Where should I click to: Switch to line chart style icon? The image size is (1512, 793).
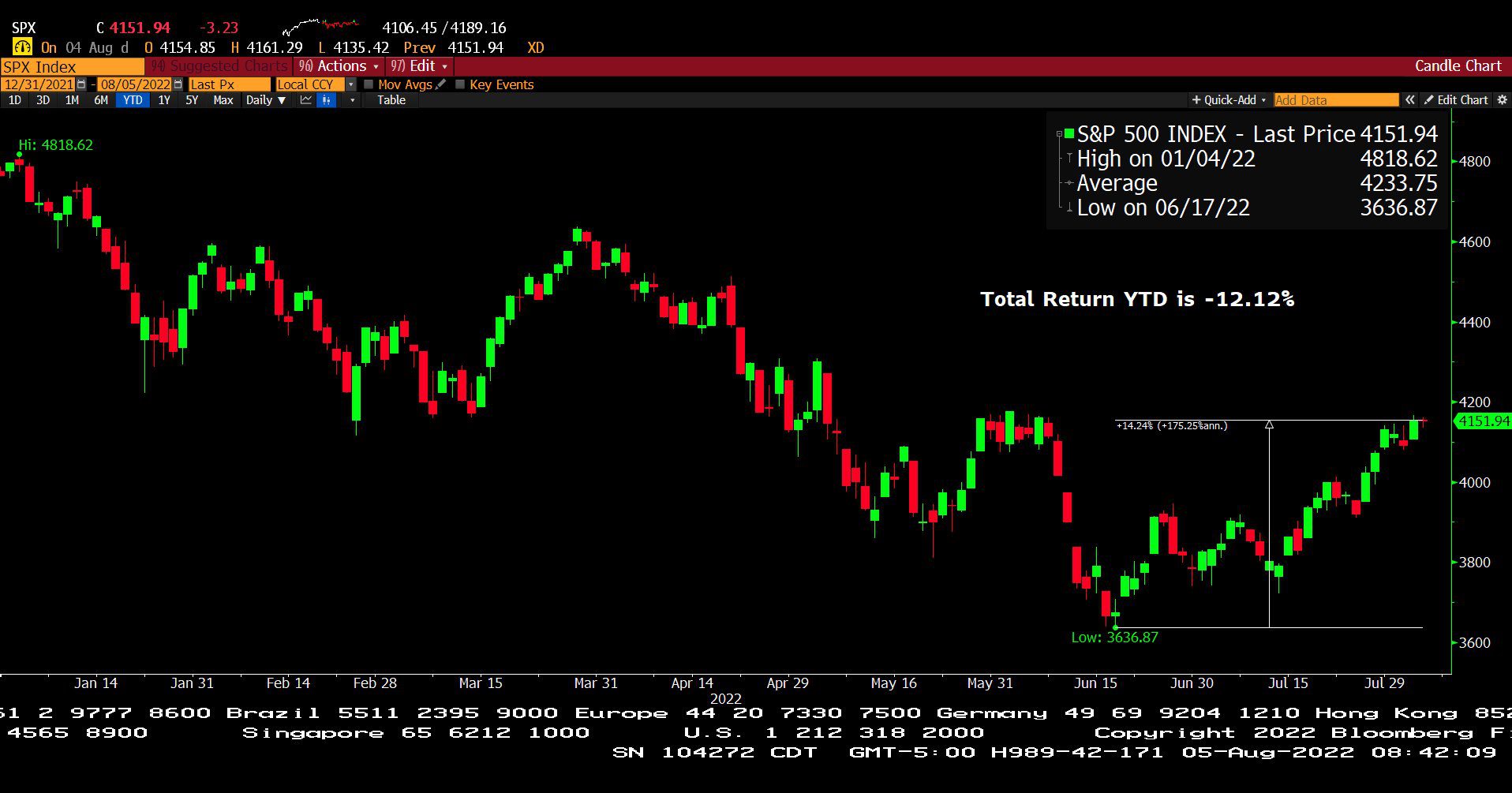305,100
